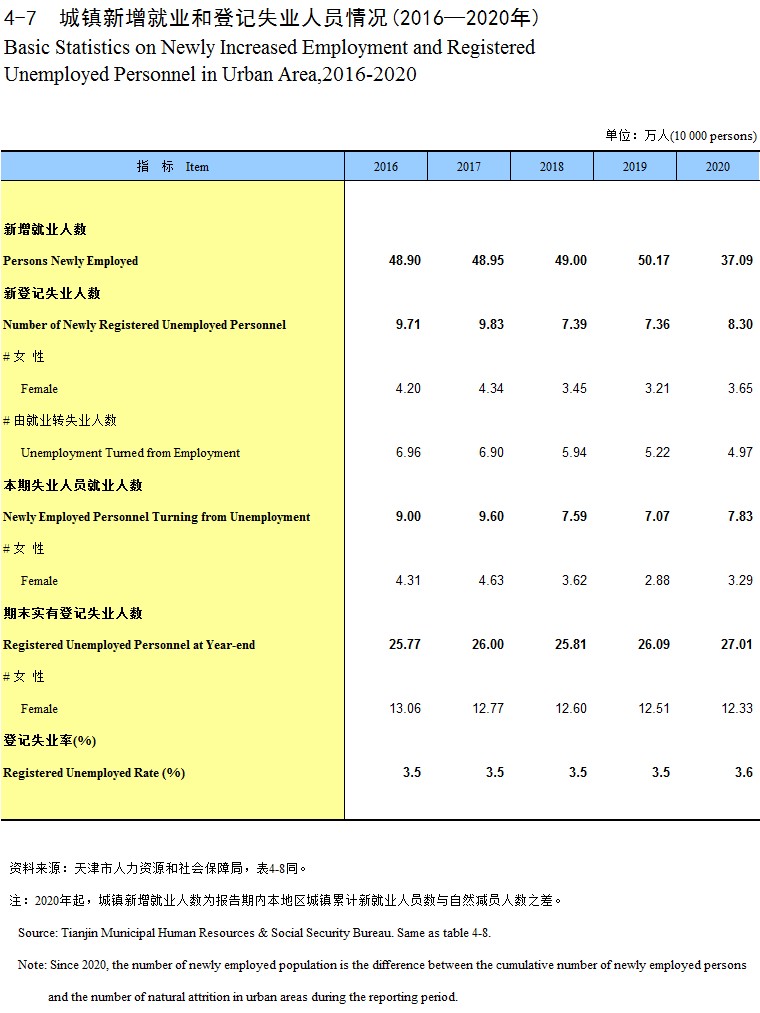Viewport: 760px width, 1013px height.
Task: Select value 25.77 in the table
Action: (x=405, y=644)
